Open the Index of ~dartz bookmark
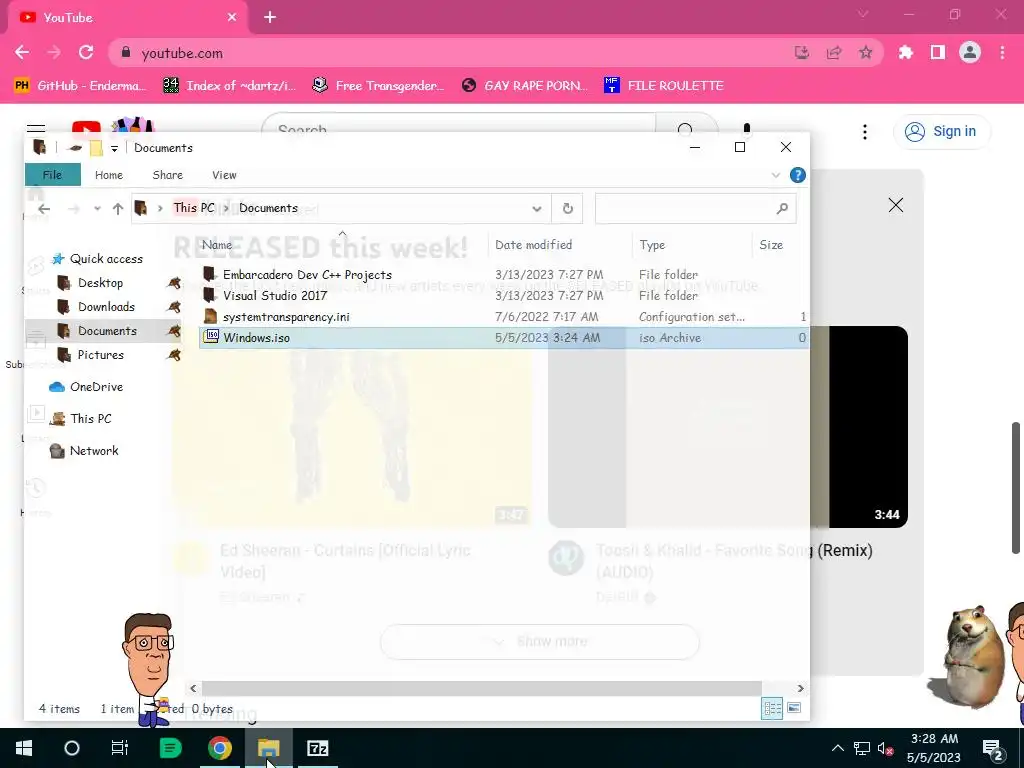This screenshot has height=768, width=1024. [x=229, y=86]
